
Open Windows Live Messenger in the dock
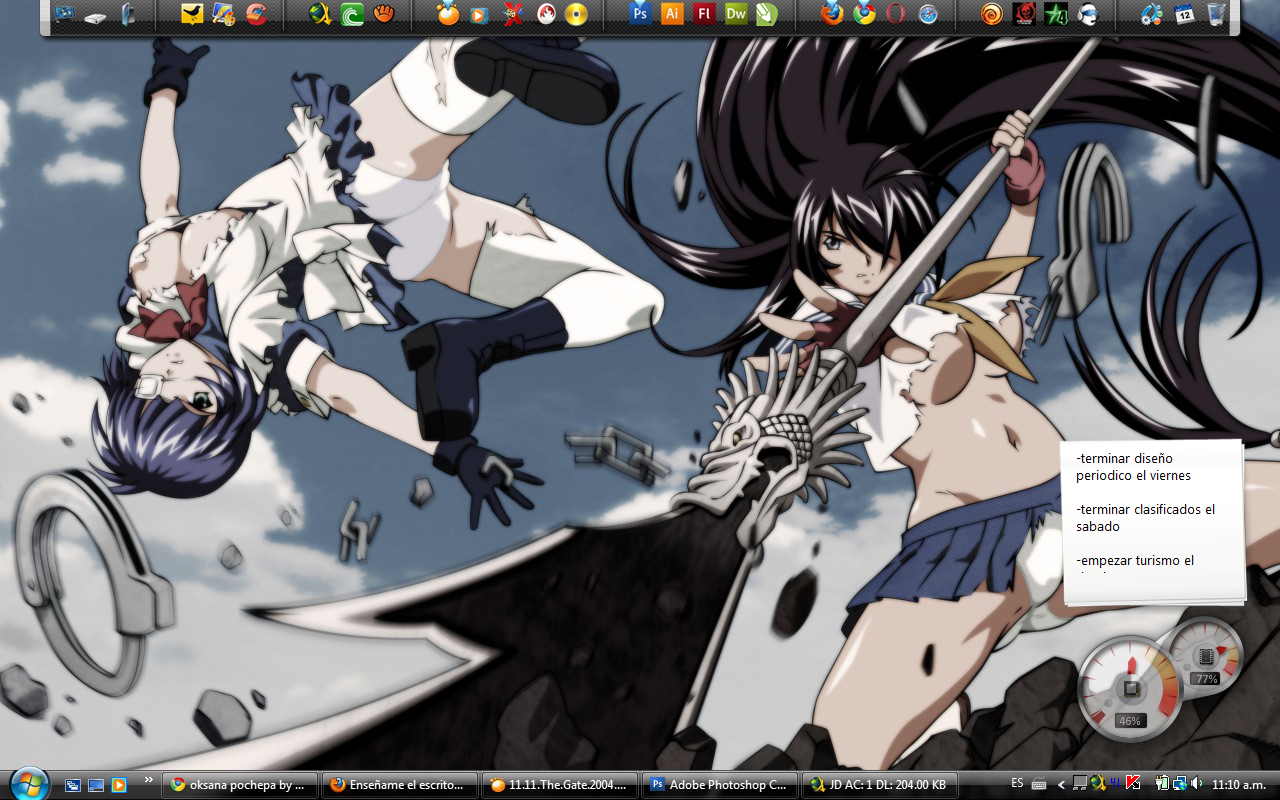click(x=1152, y=14)
